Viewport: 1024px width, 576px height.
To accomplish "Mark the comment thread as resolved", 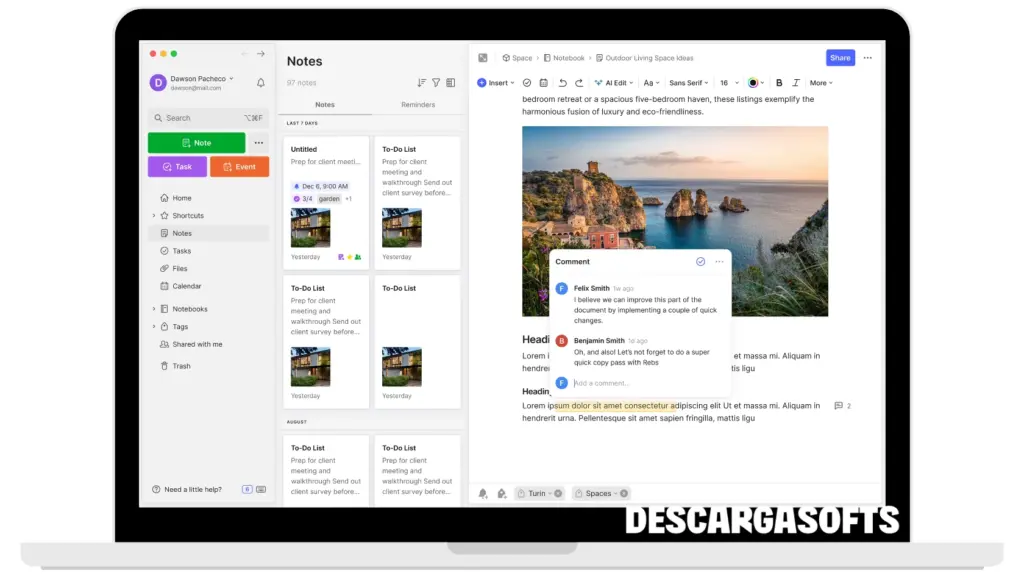I will tap(700, 262).
